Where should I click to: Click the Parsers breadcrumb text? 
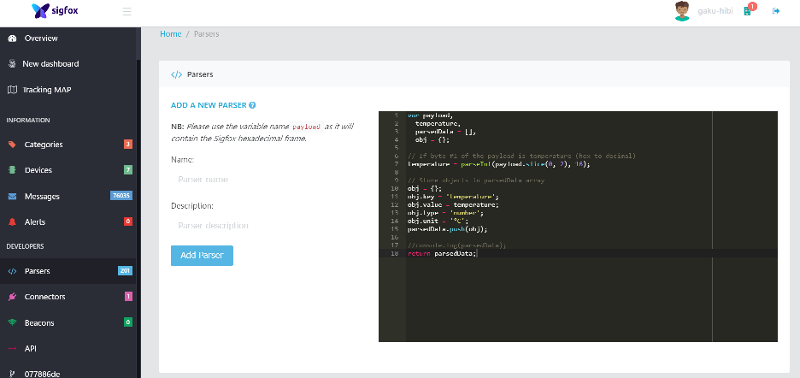point(207,34)
